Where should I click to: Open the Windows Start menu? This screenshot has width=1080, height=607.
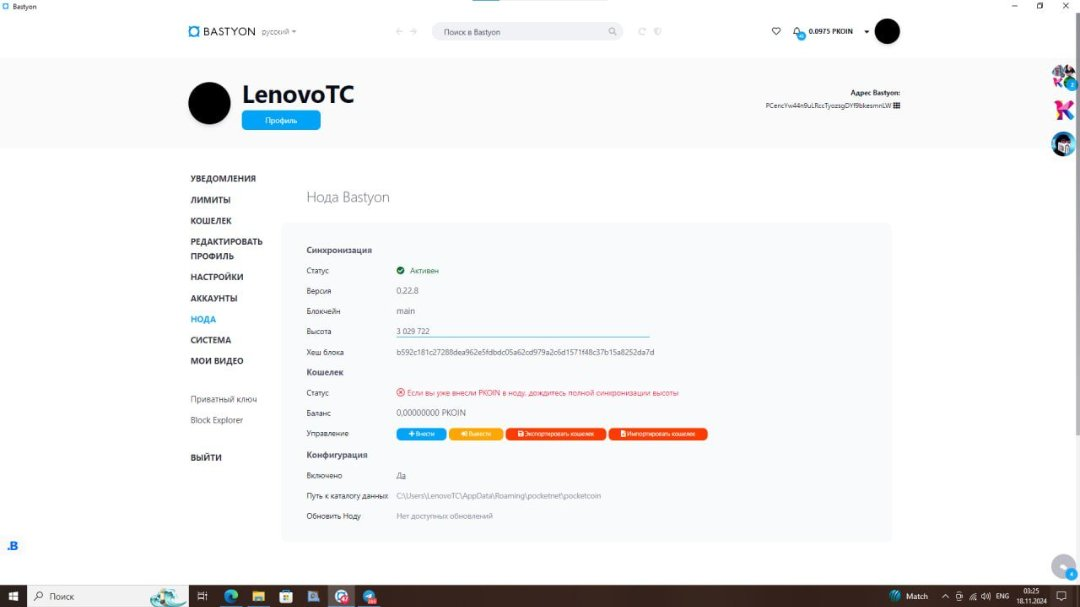point(13,596)
